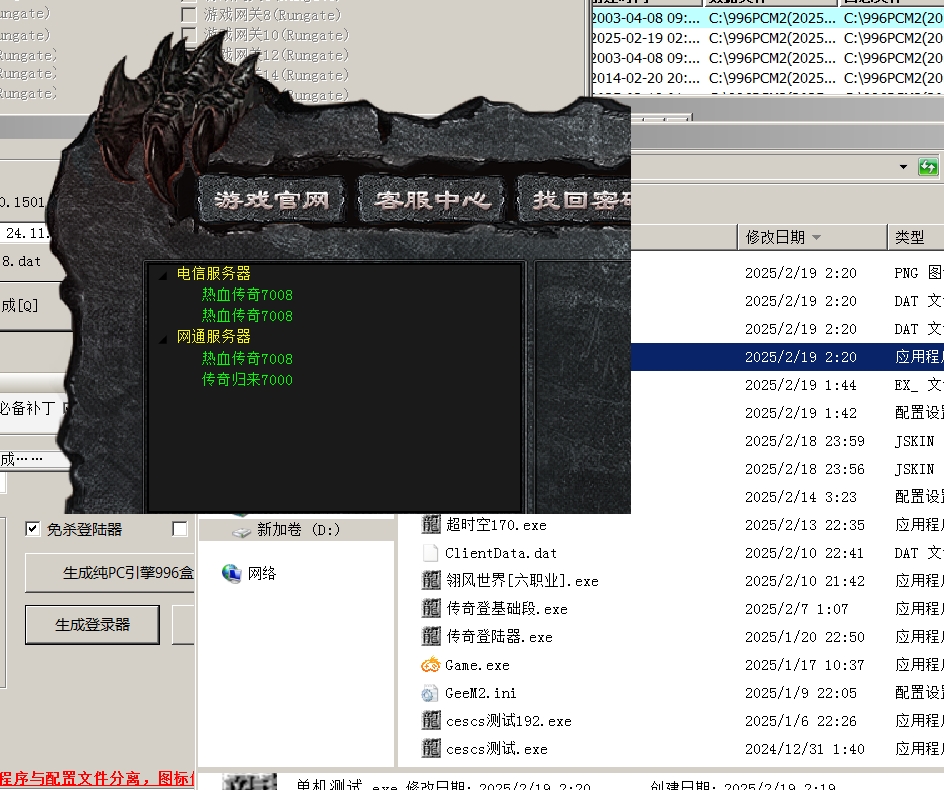Click the green refresh icon beside address bar
The width and height of the screenshot is (944, 790).
[929, 166]
